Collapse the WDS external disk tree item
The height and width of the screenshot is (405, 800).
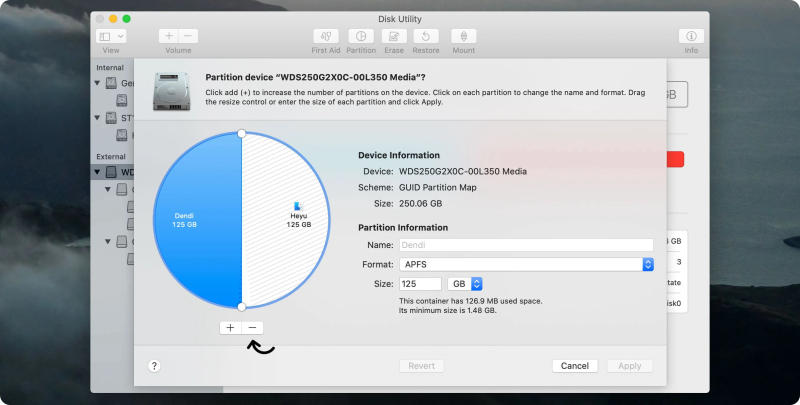(x=98, y=172)
